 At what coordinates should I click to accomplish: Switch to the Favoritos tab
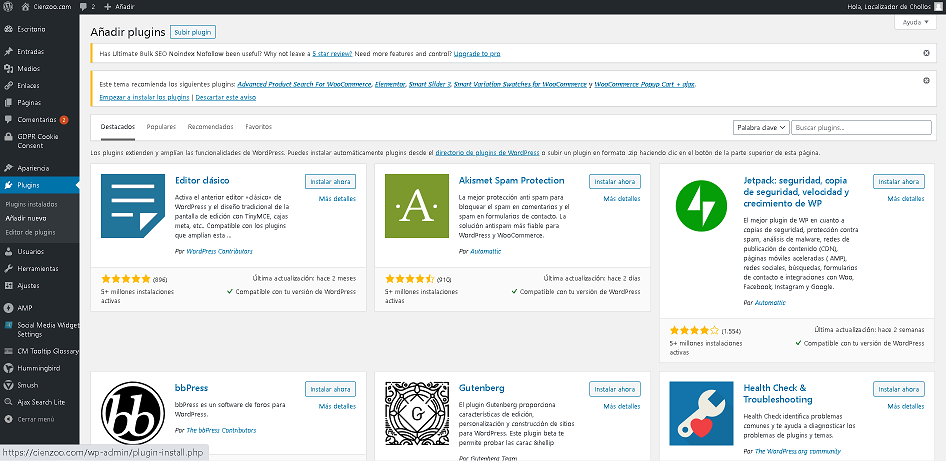(259, 127)
